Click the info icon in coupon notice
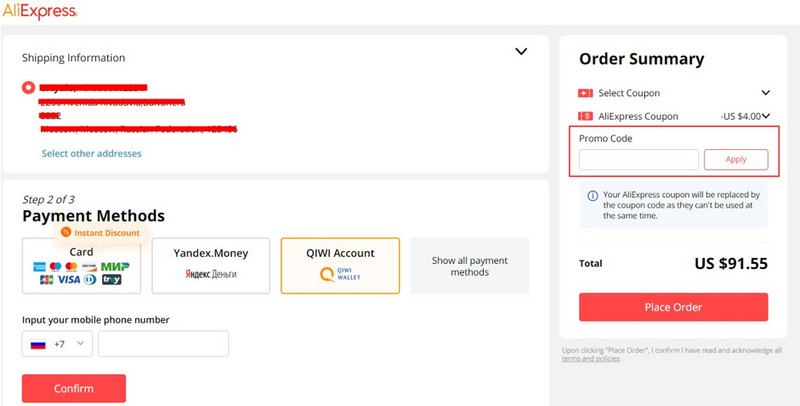Viewport: 800px width, 406px height. click(x=592, y=194)
